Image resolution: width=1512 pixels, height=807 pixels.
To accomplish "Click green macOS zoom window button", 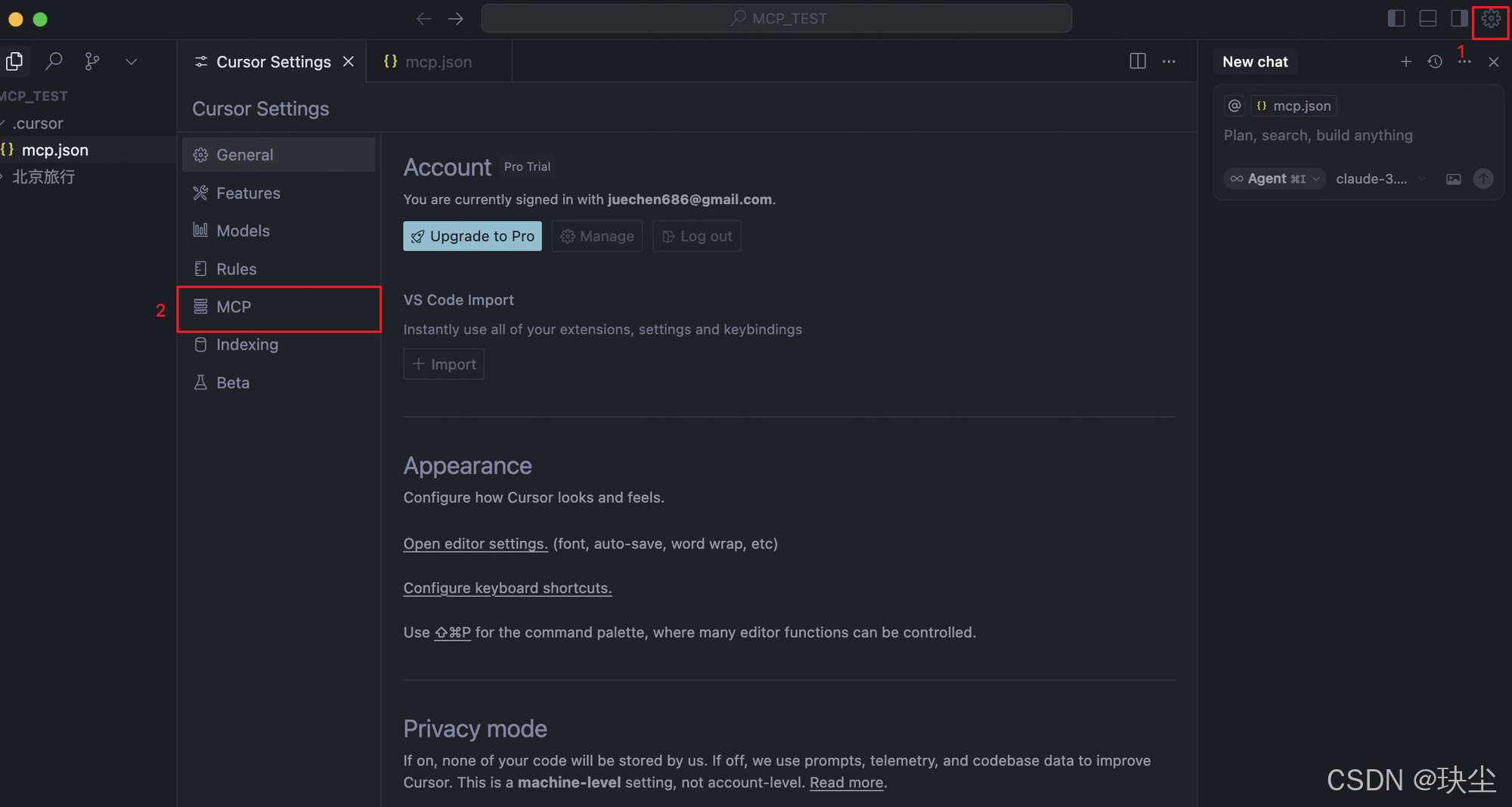I will (40, 19).
